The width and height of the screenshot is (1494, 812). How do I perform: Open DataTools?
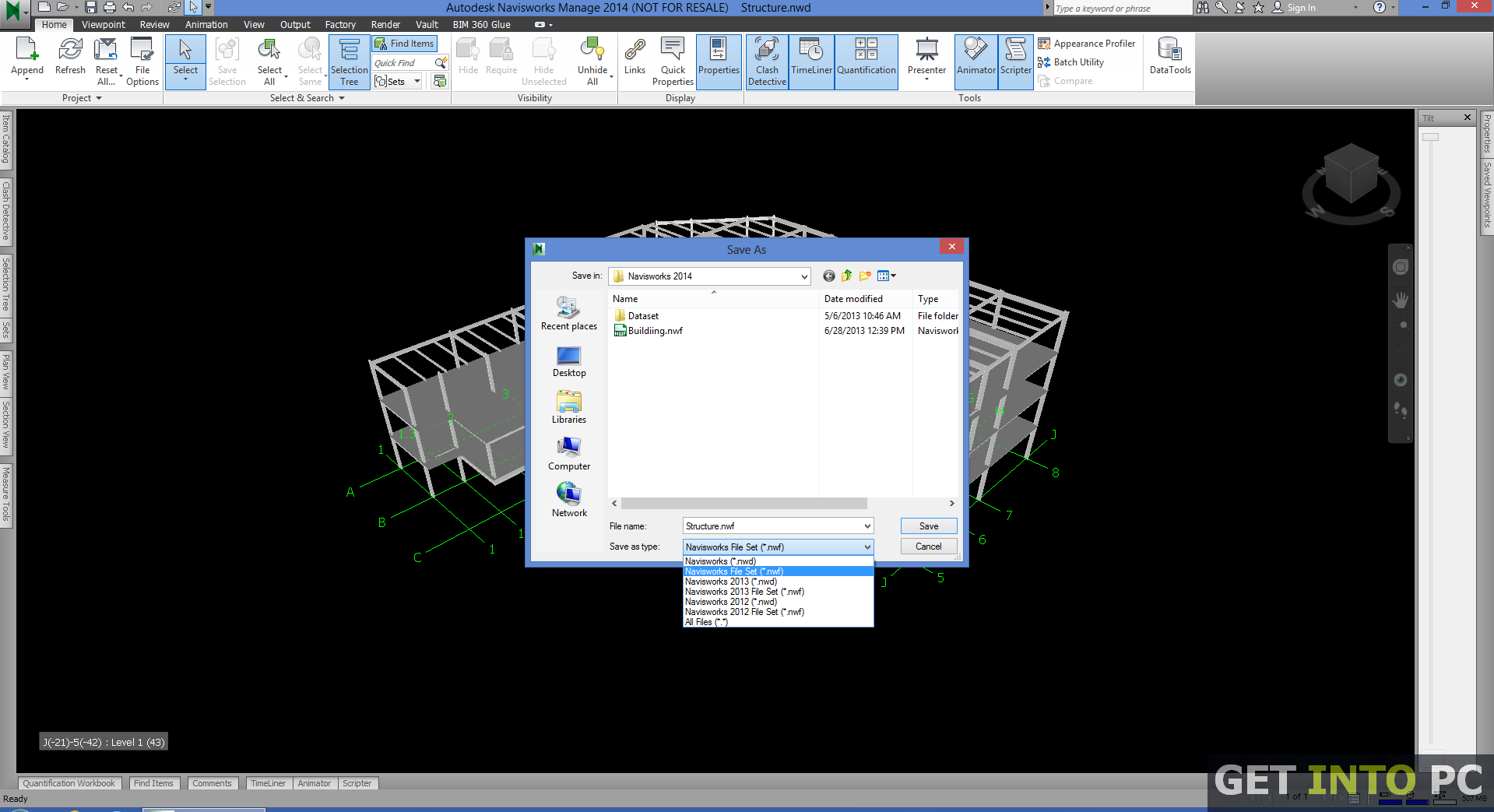coord(1170,57)
